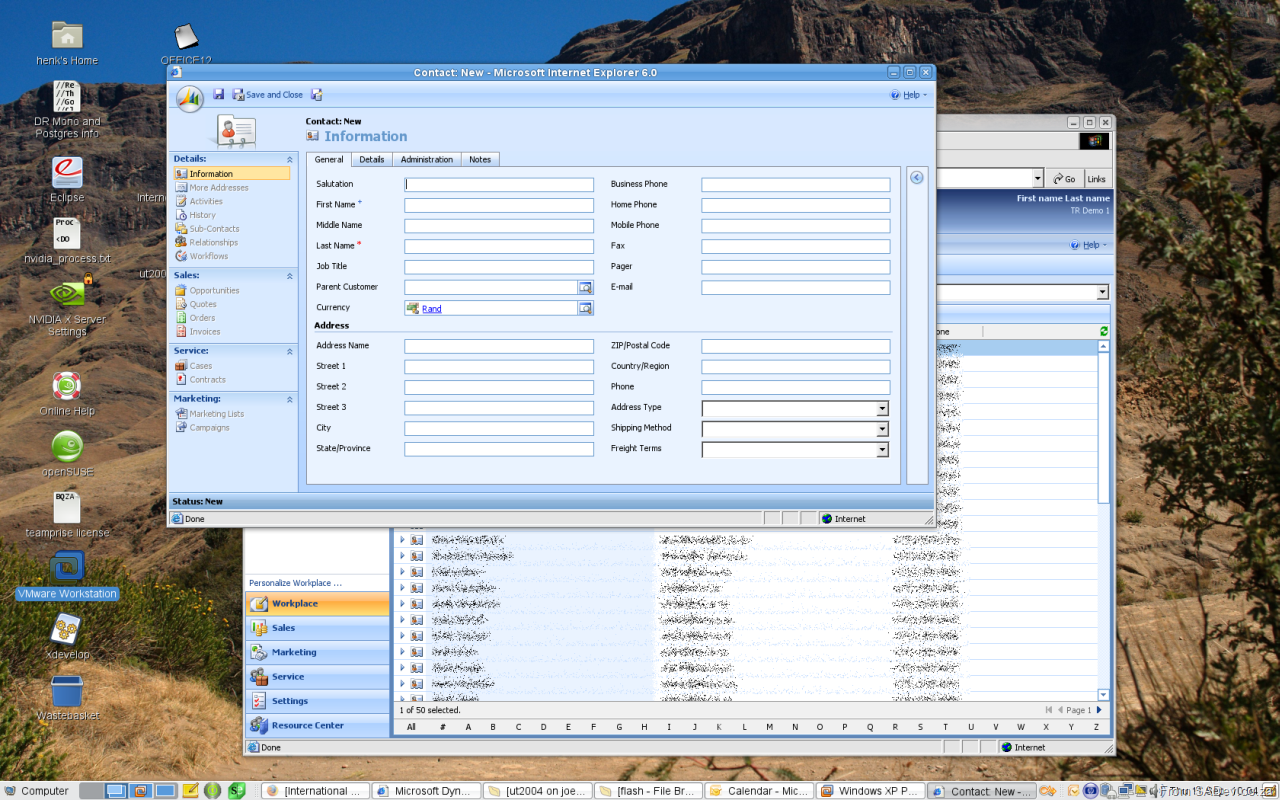Collapse the Service section in sidebar
The image size is (1280, 800).
pyautogui.click(x=290, y=351)
